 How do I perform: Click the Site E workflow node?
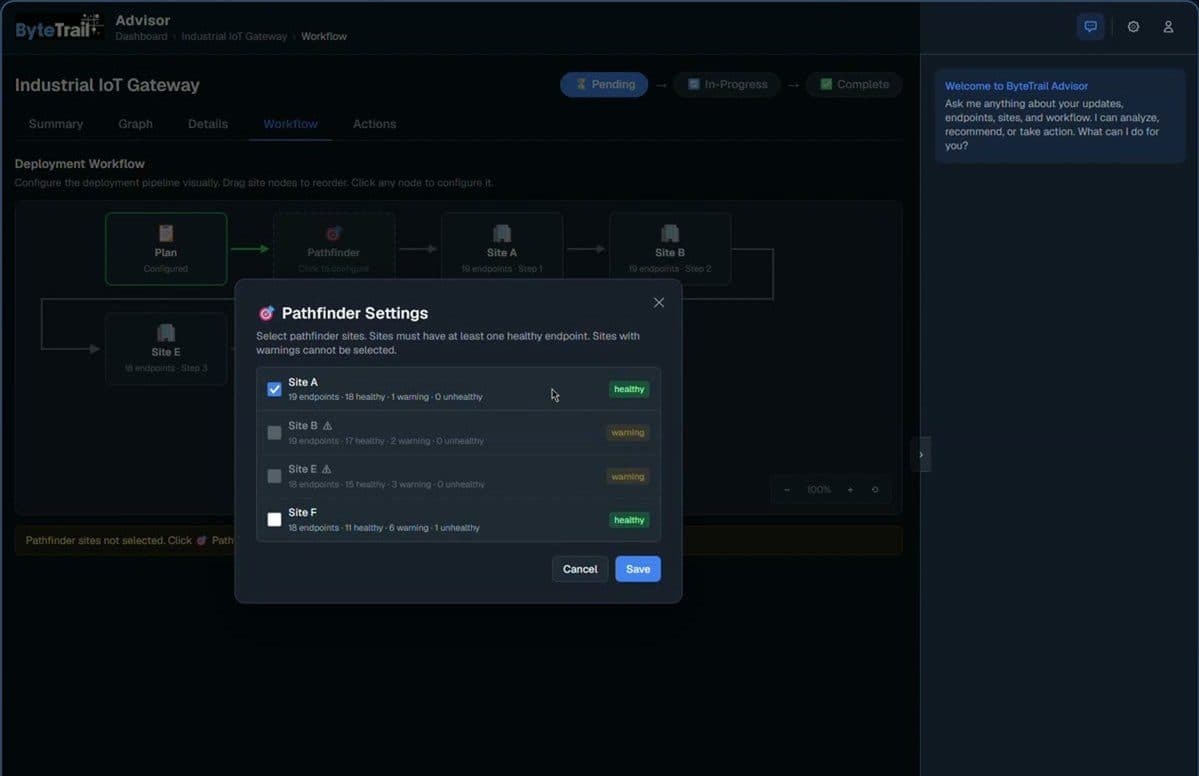[166, 348]
